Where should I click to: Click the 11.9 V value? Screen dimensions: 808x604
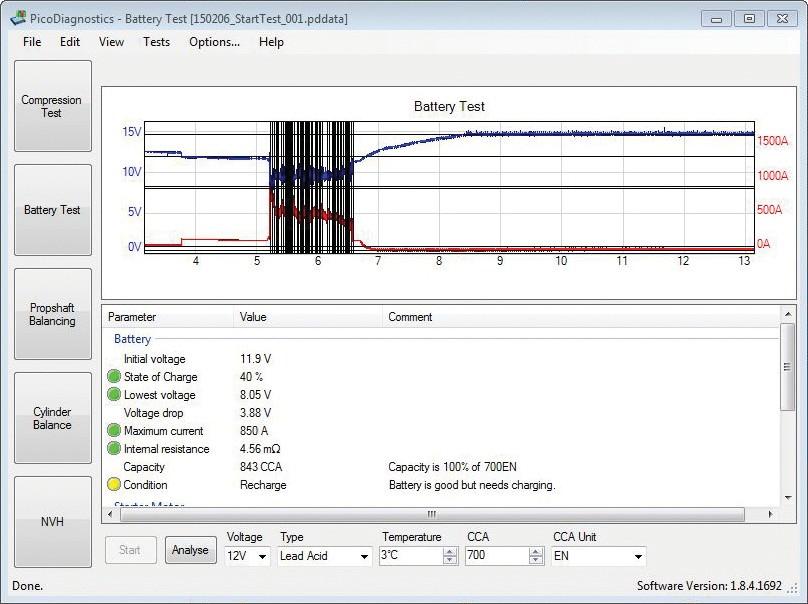(x=256, y=359)
